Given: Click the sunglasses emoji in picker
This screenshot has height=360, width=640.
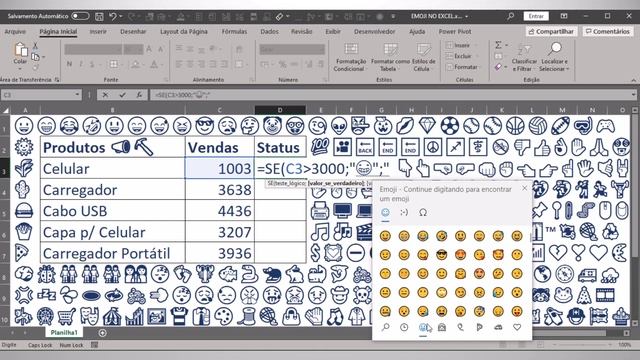Looking at the screenshot, I should click(441, 255).
